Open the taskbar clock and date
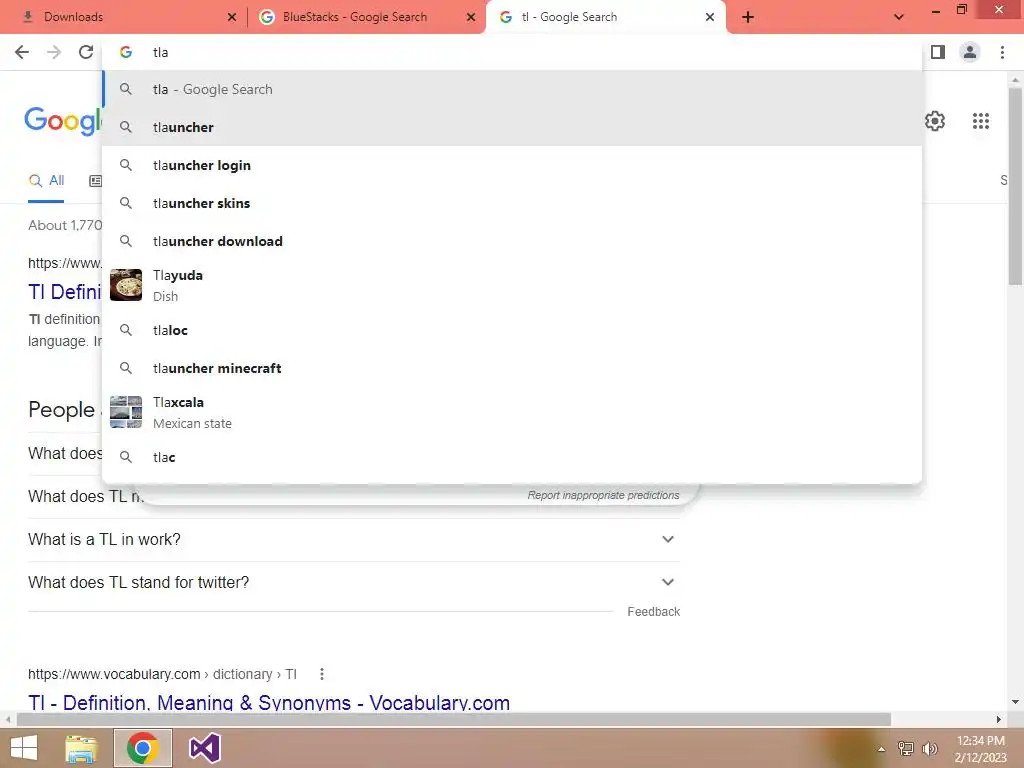 pos(981,749)
